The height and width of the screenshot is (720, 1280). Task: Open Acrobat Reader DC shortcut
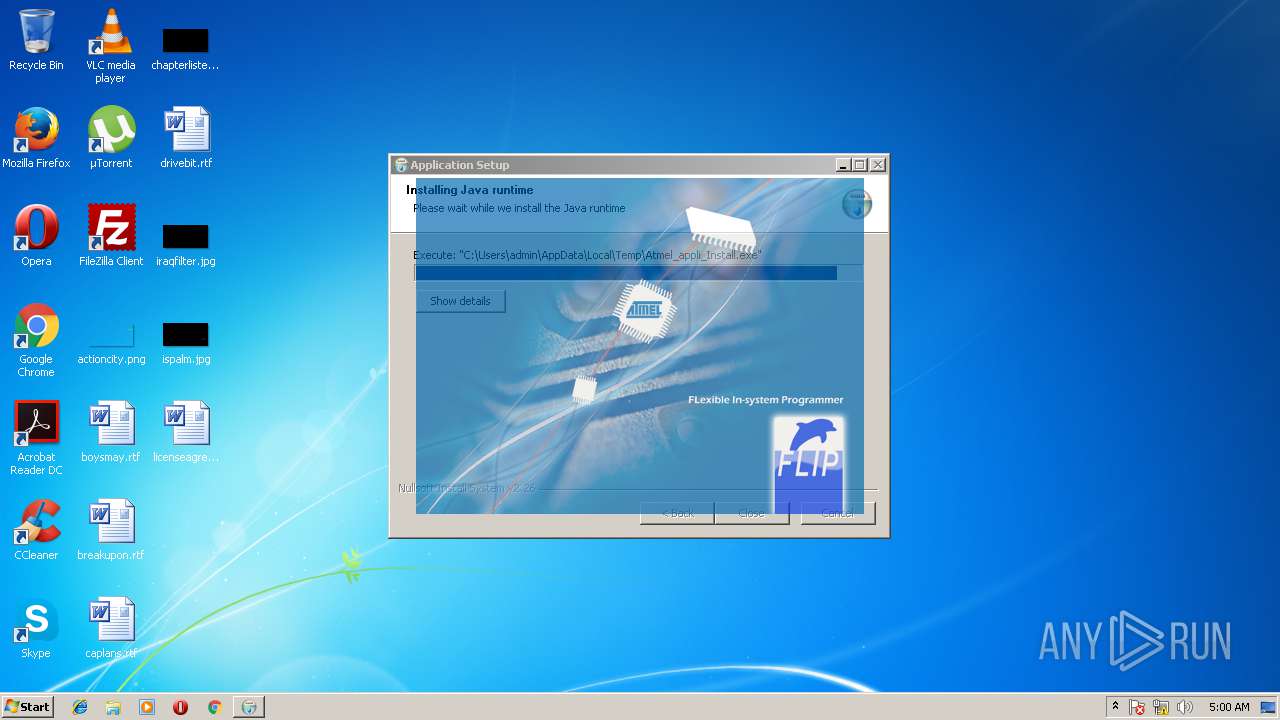click(x=36, y=438)
